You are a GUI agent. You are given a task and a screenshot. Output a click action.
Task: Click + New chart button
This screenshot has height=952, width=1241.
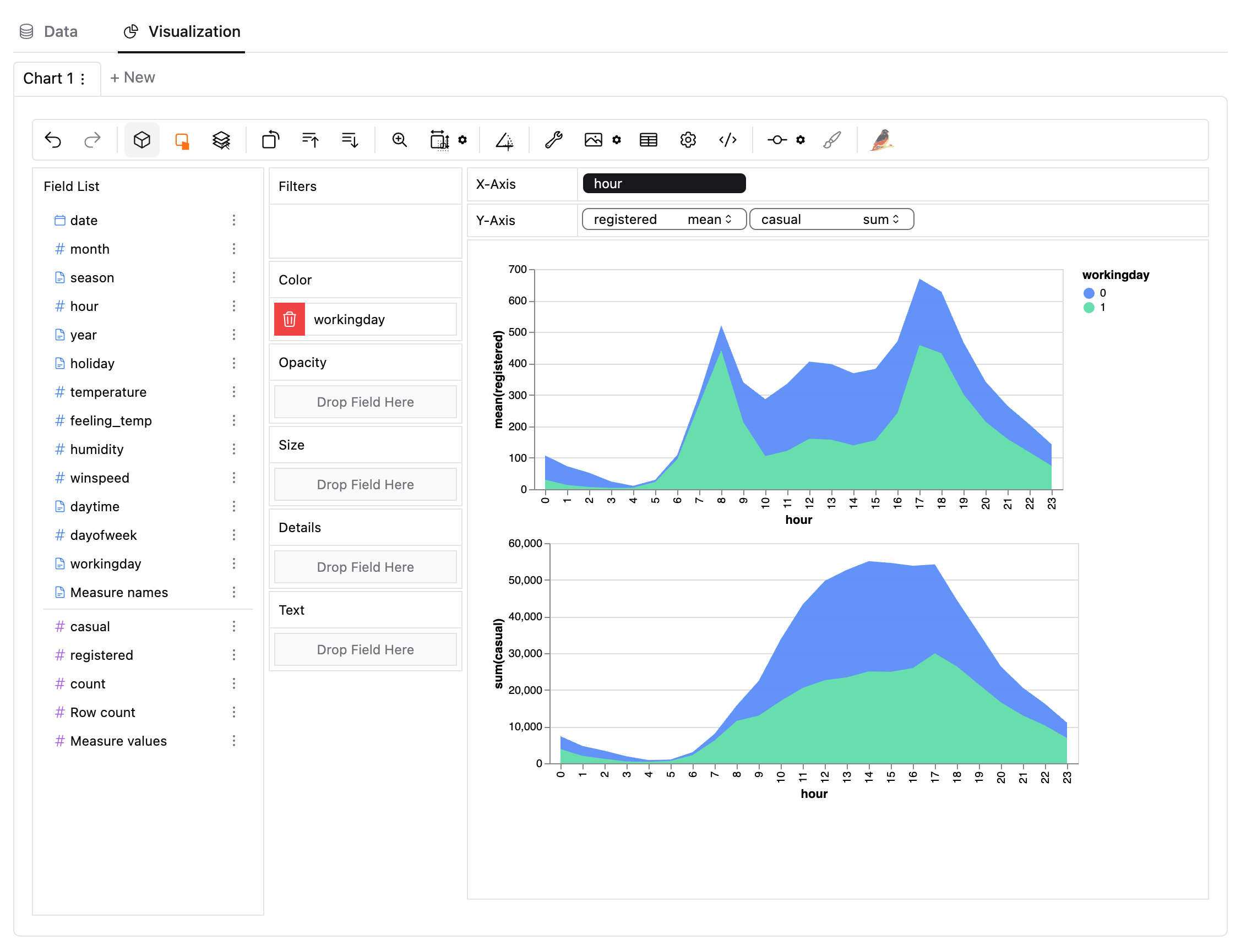click(x=132, y=78)
